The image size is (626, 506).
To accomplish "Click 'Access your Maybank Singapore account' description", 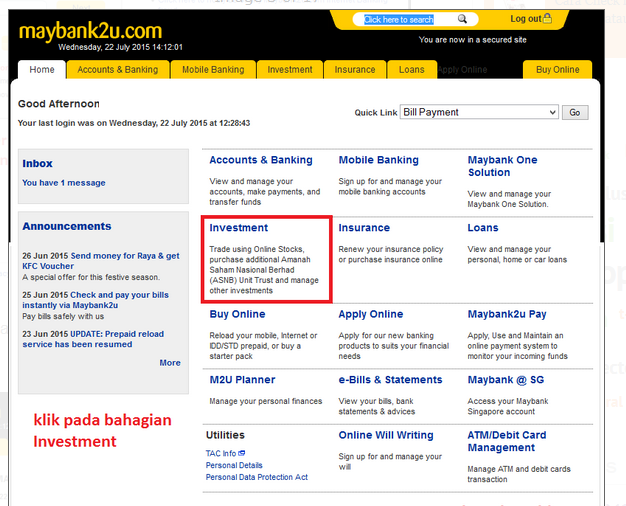I will (x=508, y=406).
